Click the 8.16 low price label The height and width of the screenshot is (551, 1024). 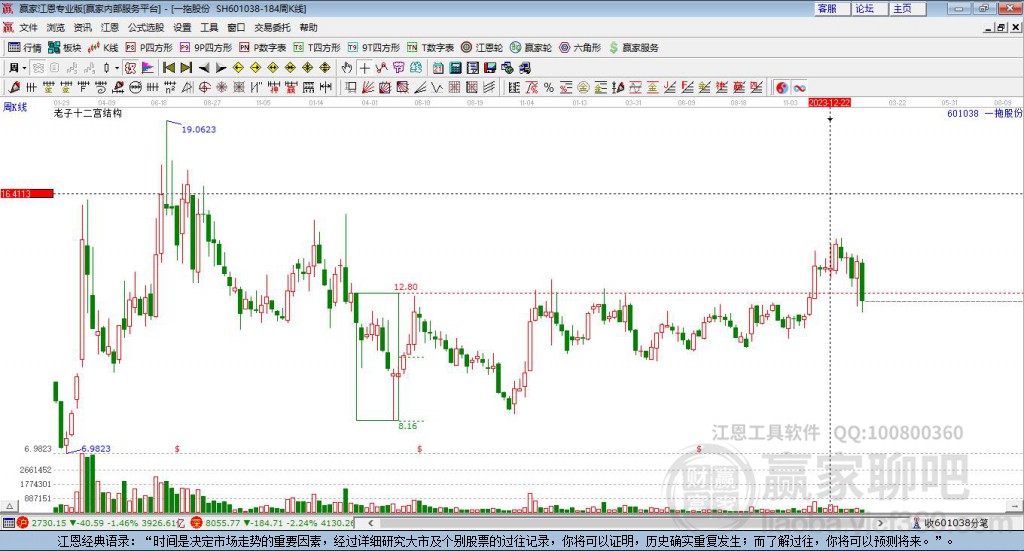[408, 426]
